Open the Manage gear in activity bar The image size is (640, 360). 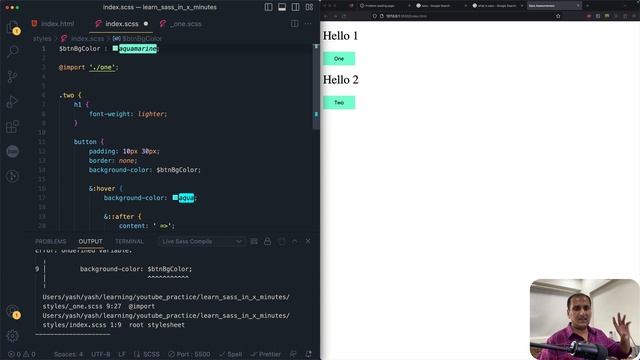(x=13, y=336)
